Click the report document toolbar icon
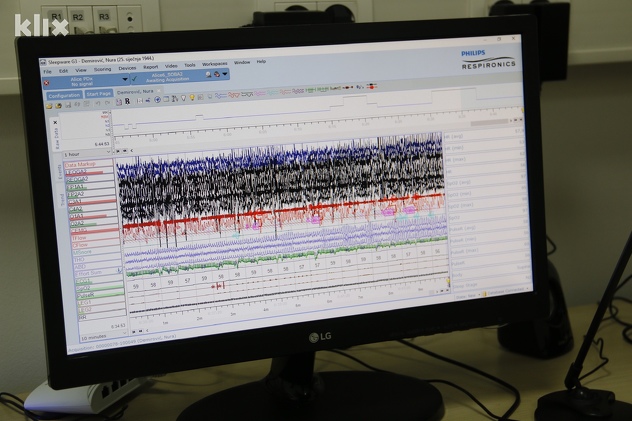 (x=119, y=103)
